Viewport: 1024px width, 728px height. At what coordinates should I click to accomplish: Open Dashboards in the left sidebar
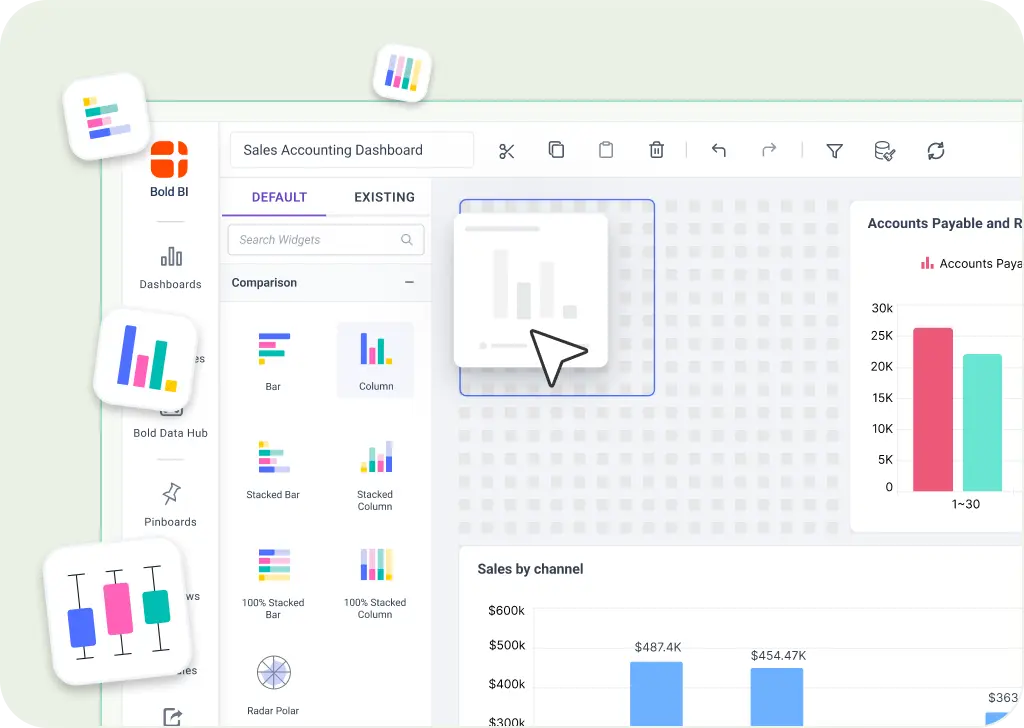click(171, 267)
